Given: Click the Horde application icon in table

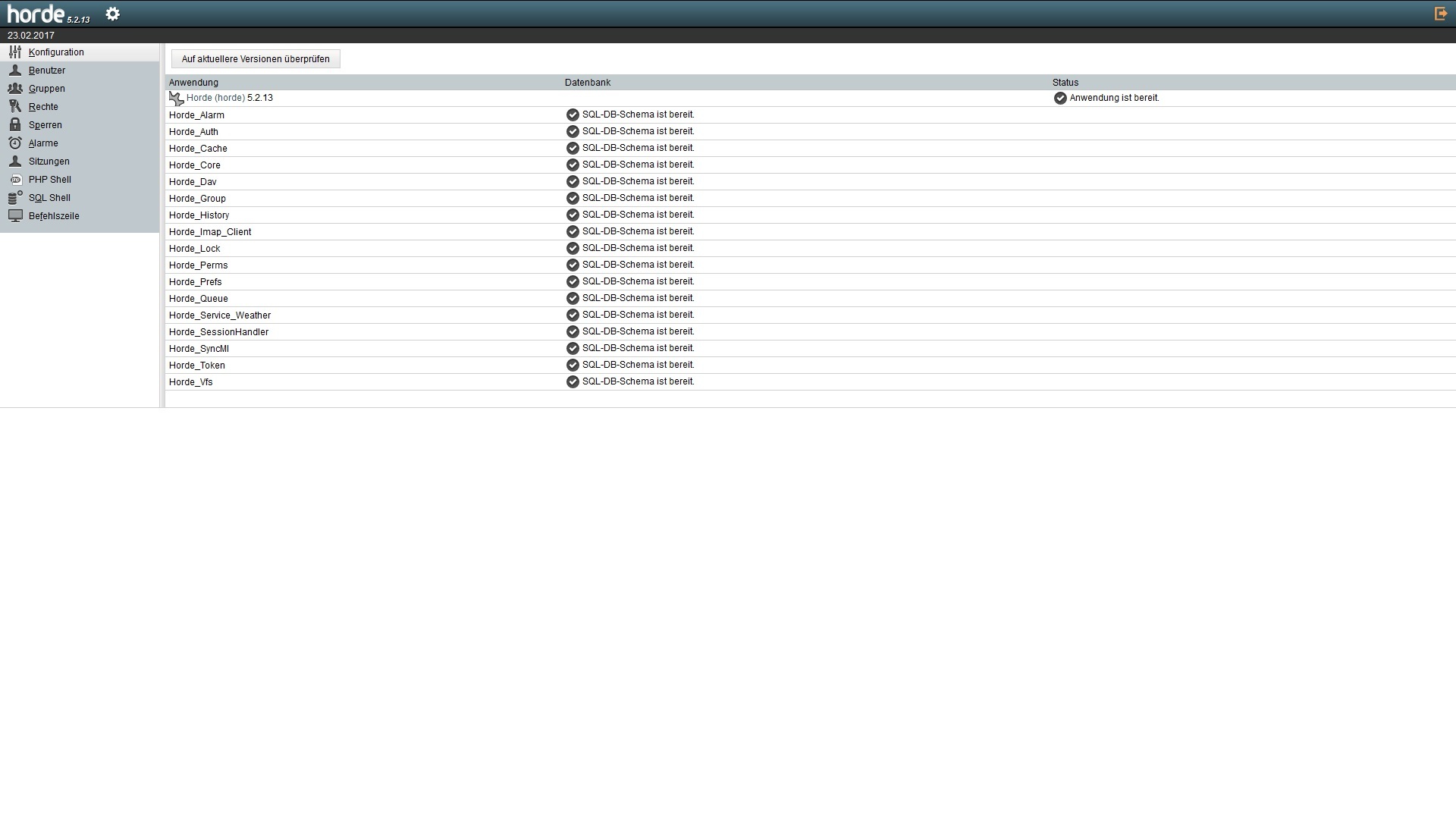Looking at the screenshot, I should click(177, 99).
